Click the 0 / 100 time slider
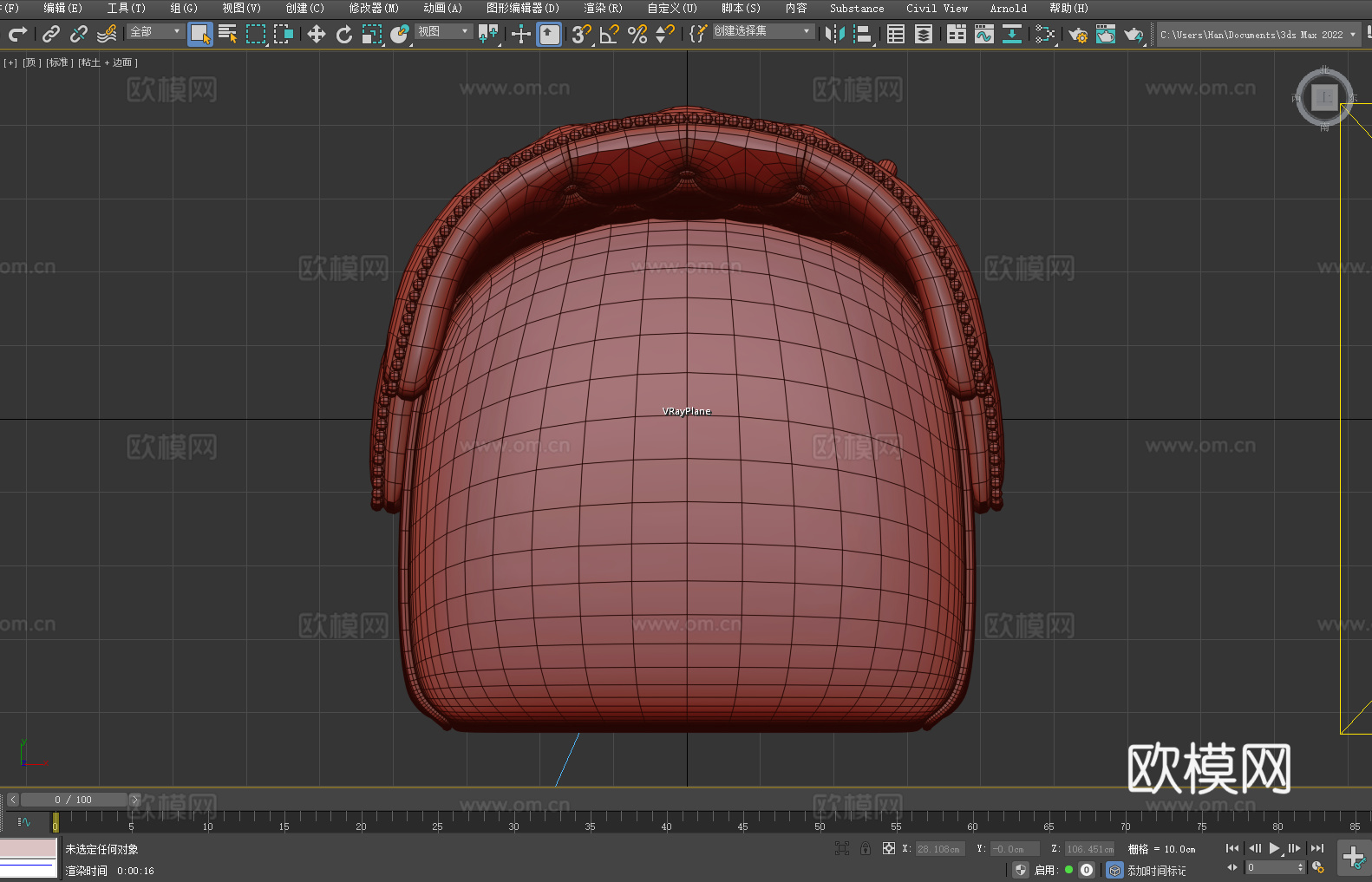Image resolution: width=1372 pixels, height=882 pixels. pos(74,800)
